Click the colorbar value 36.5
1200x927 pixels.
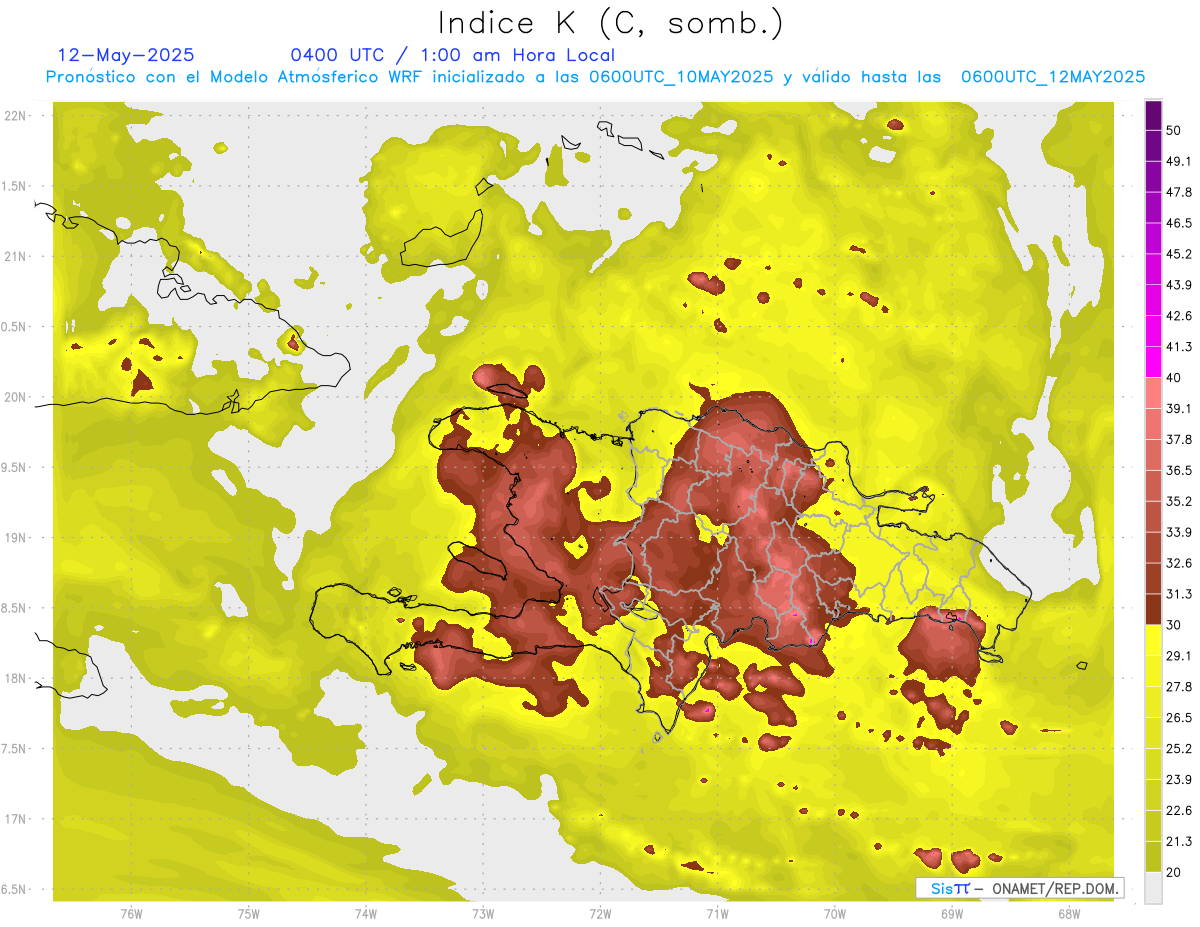point(1178,470)
